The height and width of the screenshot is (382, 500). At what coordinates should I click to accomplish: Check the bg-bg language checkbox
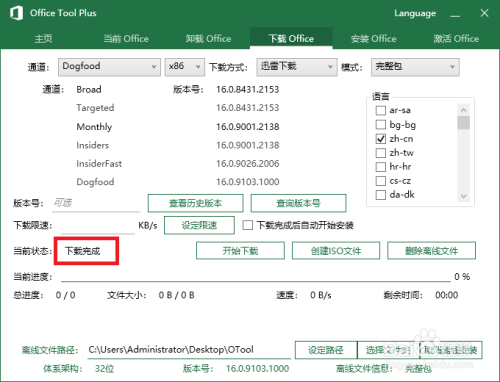[381, 125]
